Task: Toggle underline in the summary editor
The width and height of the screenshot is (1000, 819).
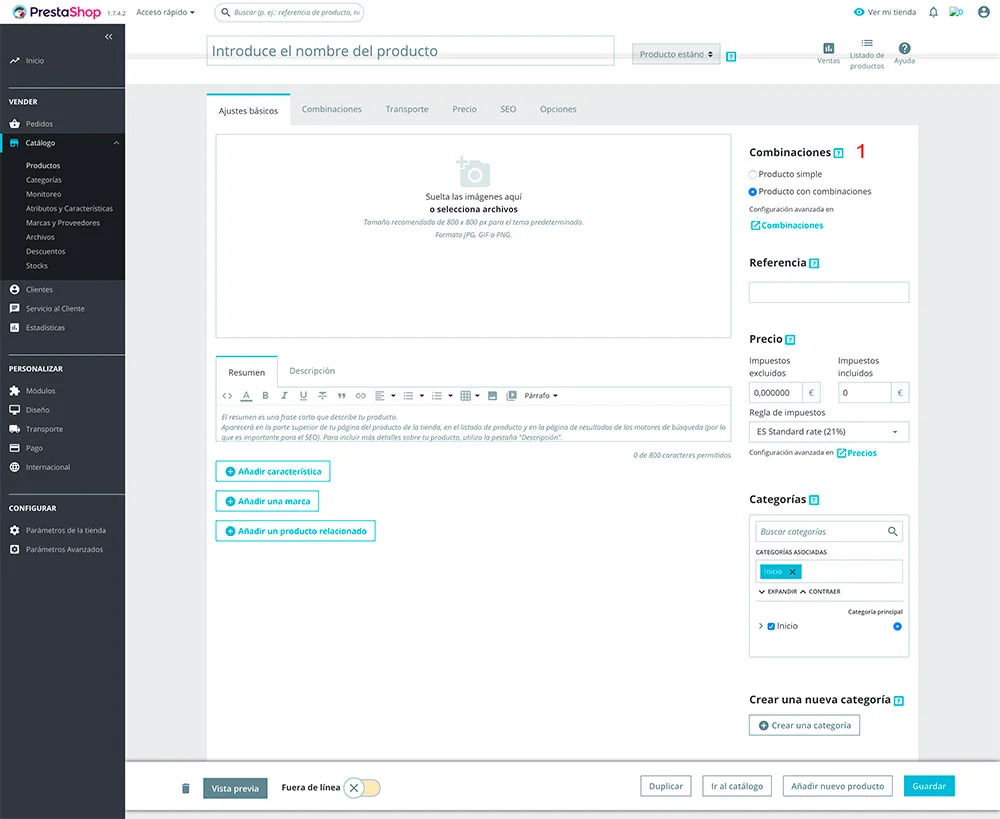Action: (304, 395)
